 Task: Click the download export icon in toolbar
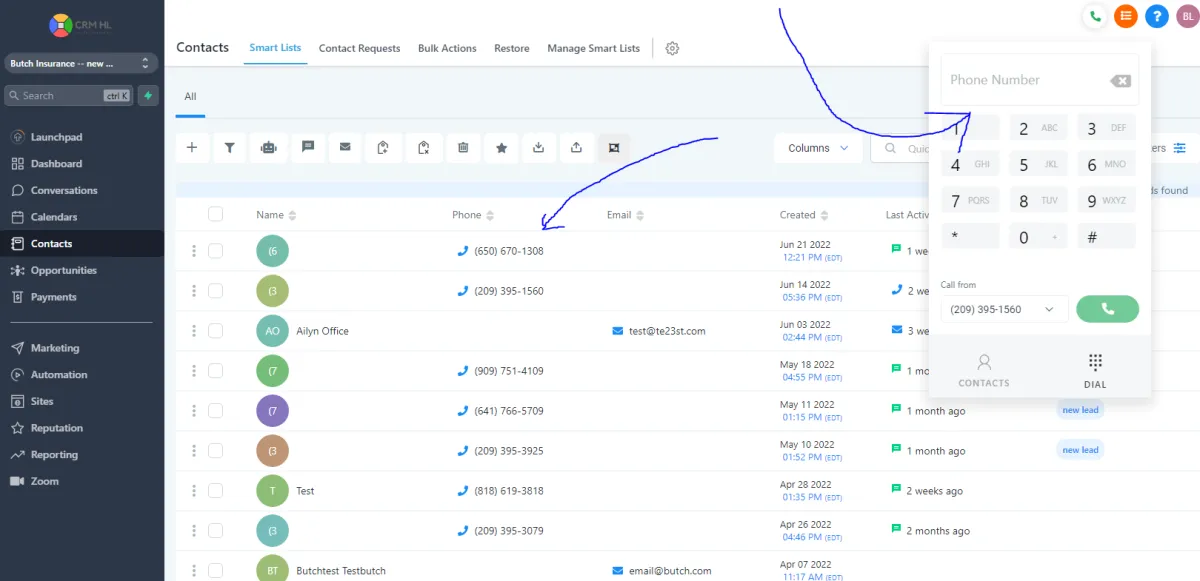(539, 147)
